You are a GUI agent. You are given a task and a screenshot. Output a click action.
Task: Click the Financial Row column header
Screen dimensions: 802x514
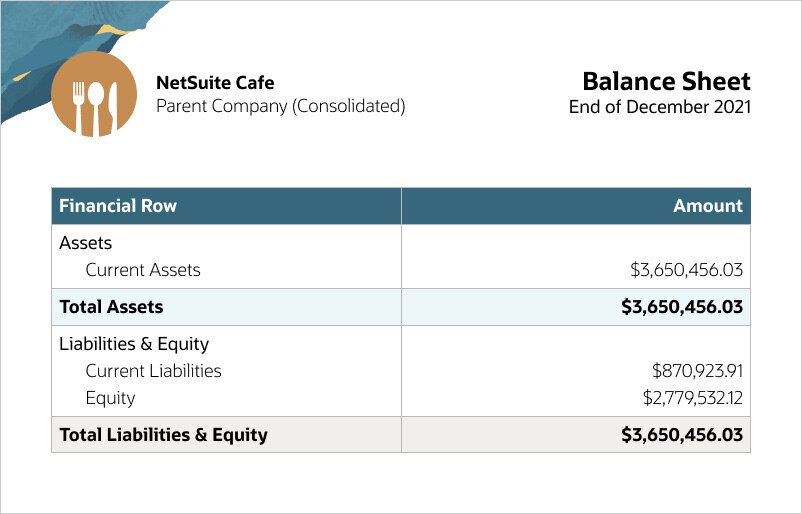click(118, 206)
